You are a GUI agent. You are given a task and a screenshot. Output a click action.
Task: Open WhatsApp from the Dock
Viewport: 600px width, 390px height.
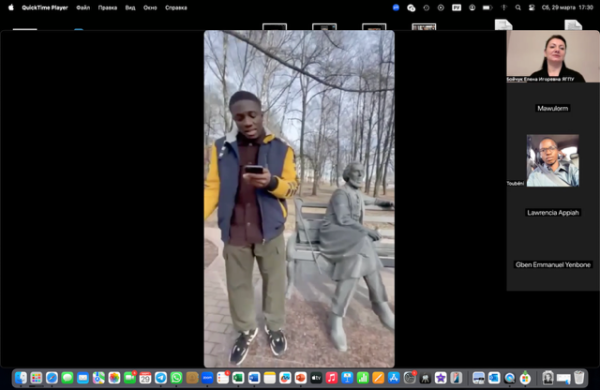click(176, 378)
